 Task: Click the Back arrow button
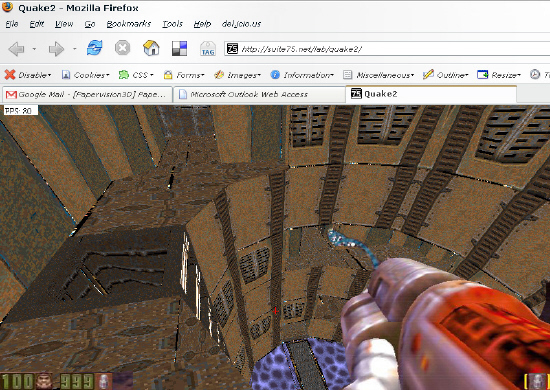coord(16,49)
